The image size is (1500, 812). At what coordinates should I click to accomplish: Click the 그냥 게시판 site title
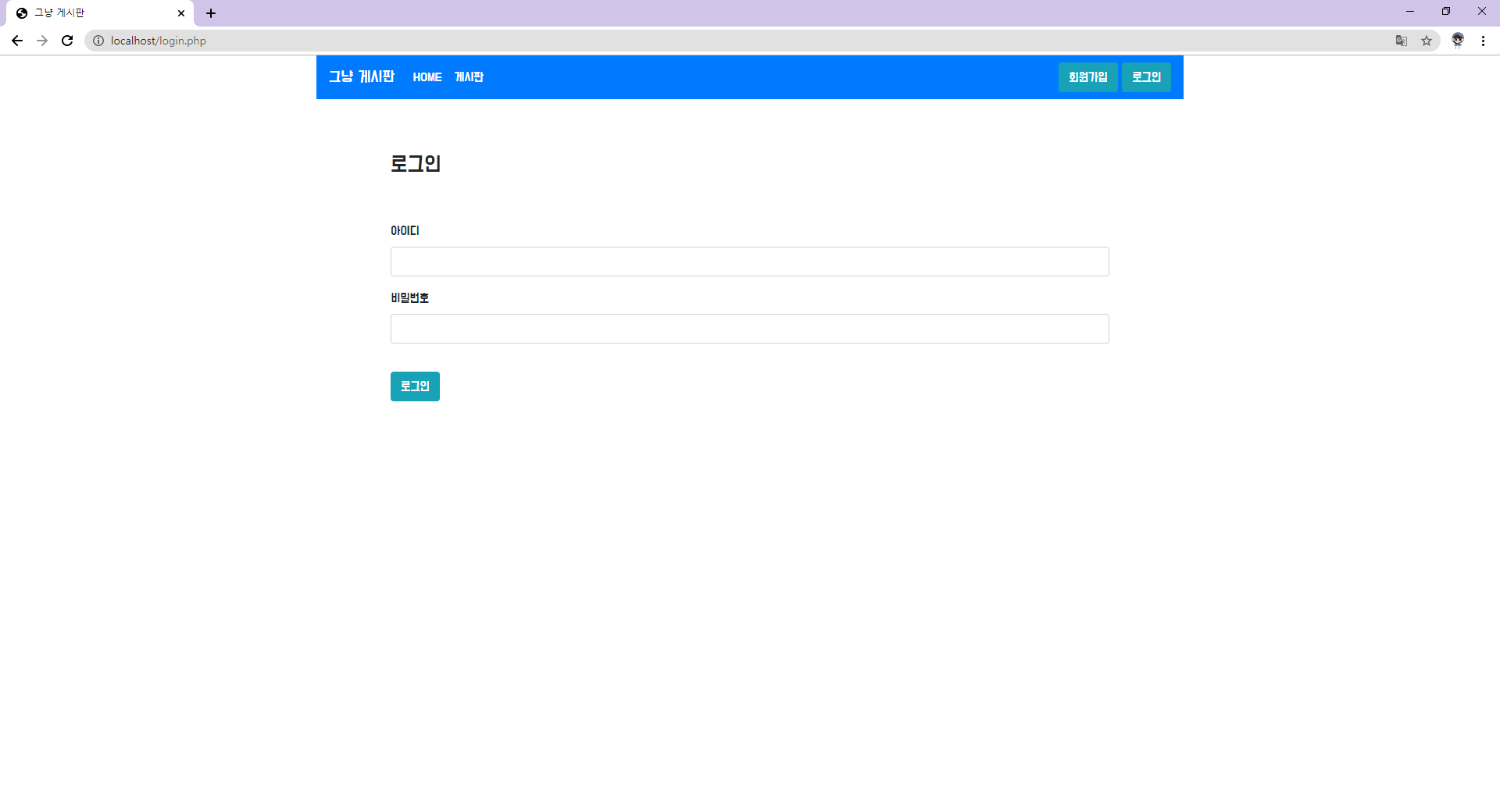362,77
